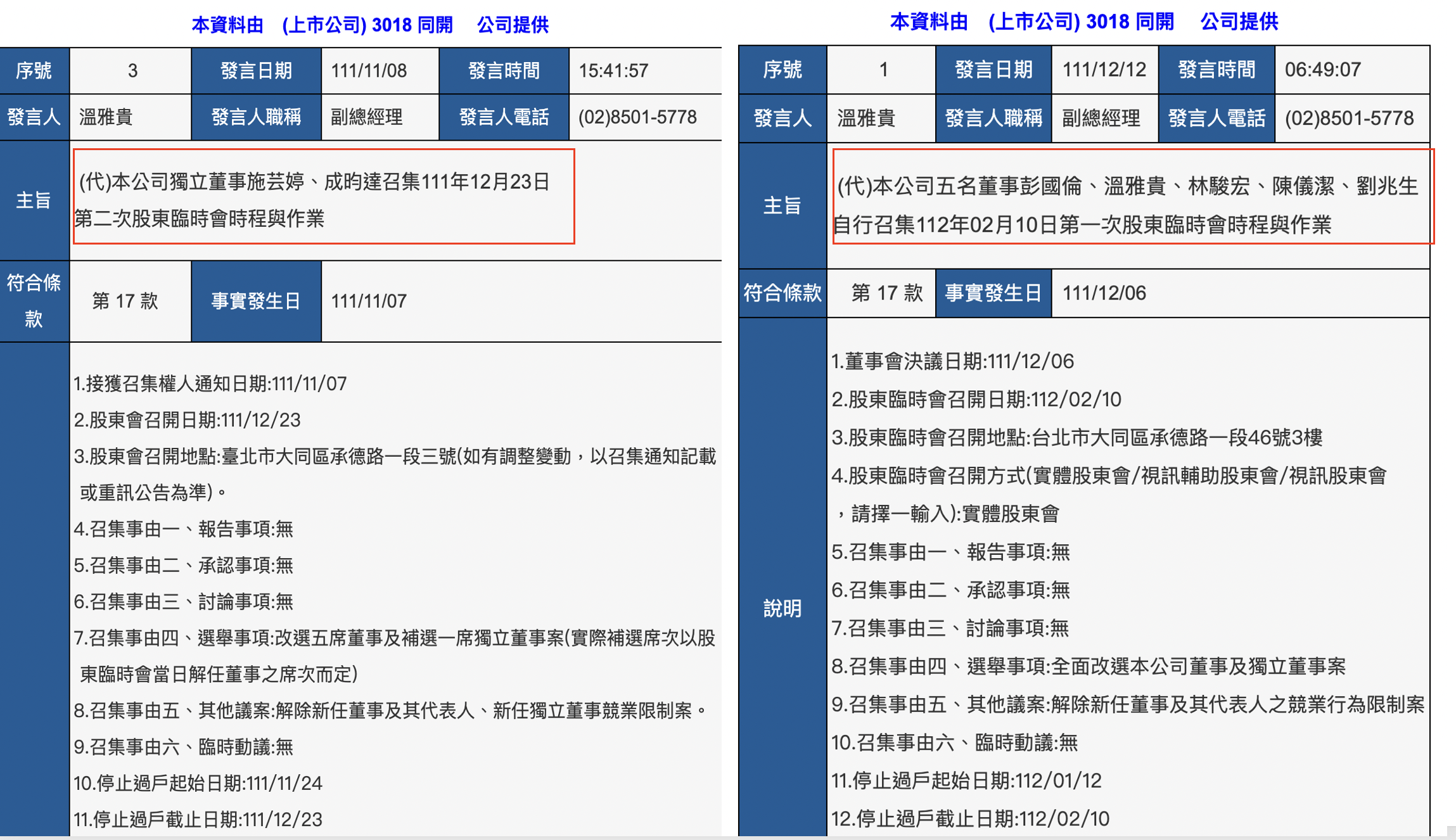Click phone number '(02)8501-5778' in right table

pos(1349,118)
